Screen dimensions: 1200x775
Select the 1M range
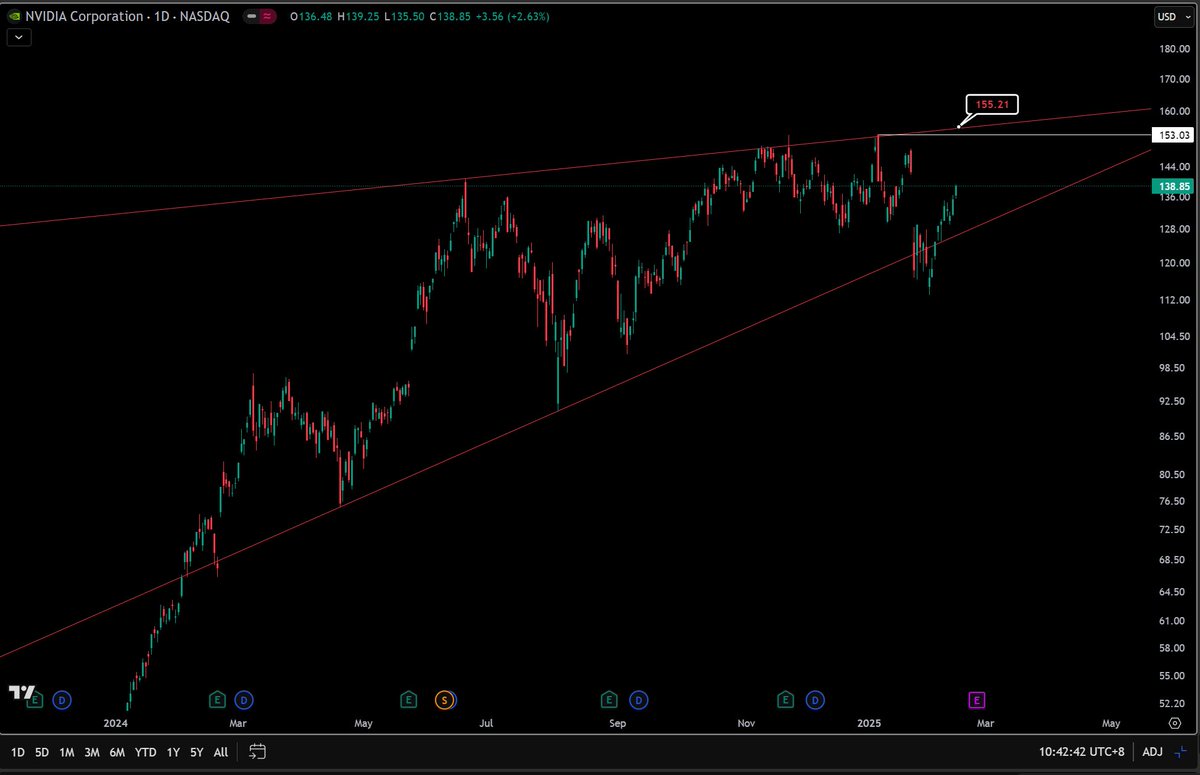[67, 752]
